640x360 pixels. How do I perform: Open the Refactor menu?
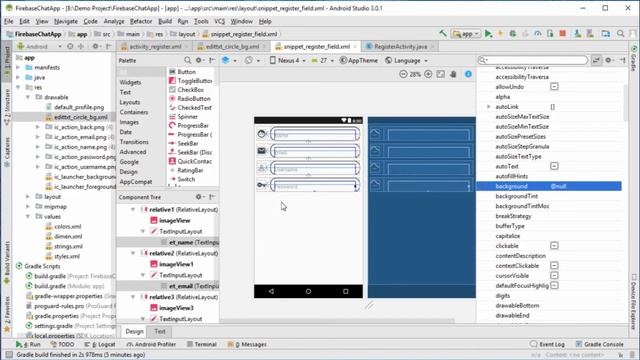(x=141, y=21)
